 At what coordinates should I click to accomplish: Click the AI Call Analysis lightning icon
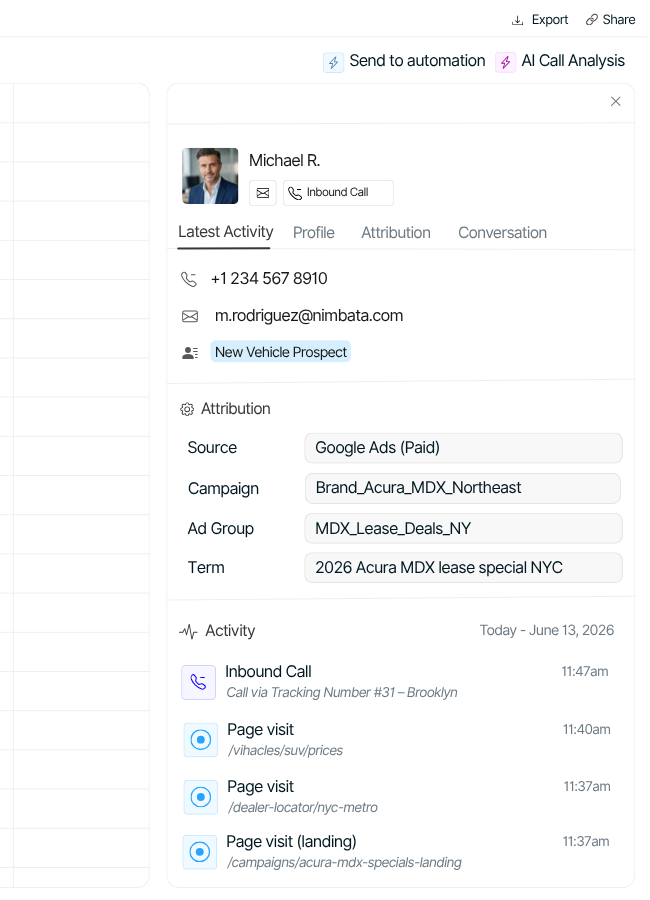coord(506,62)
